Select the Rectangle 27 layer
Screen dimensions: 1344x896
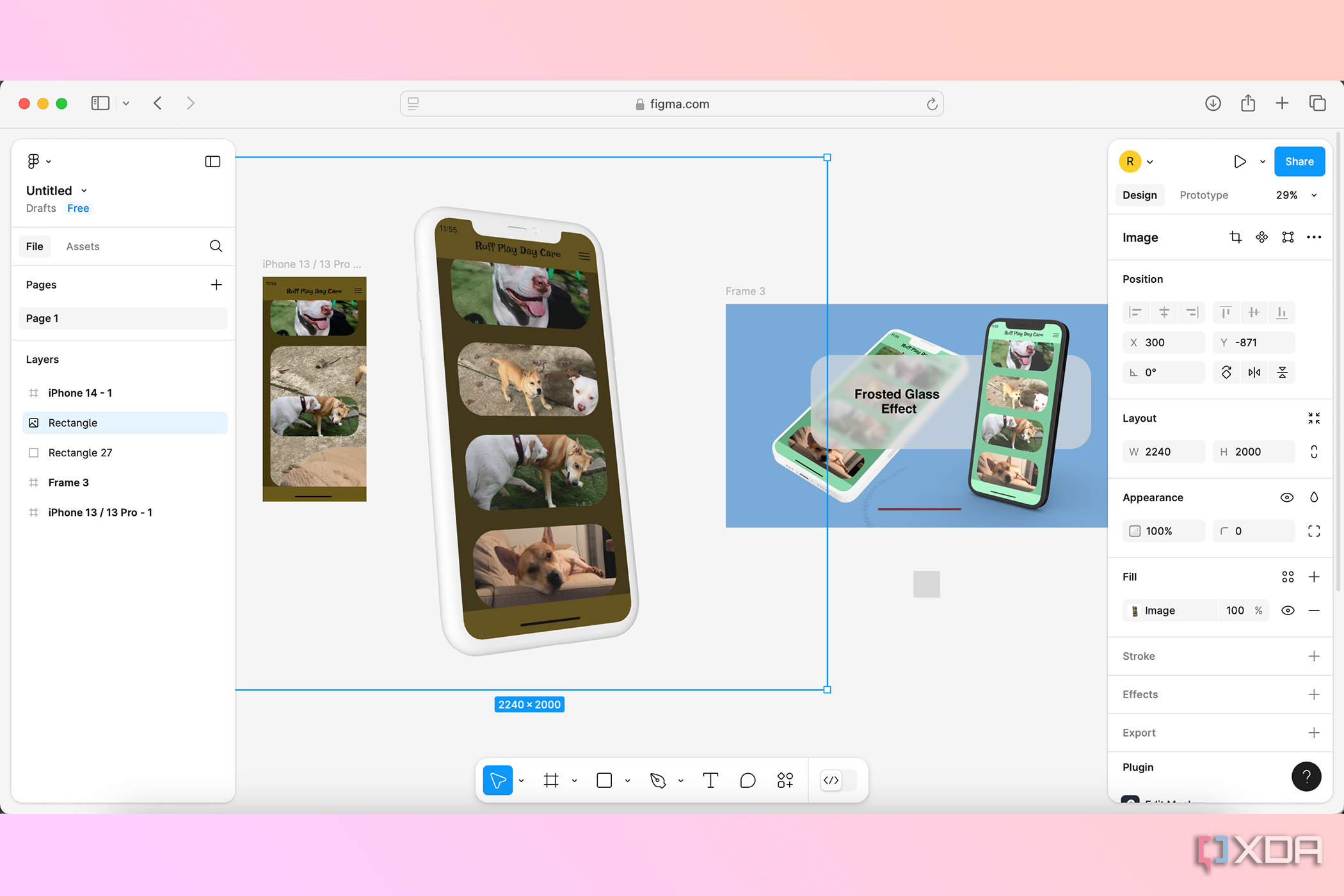(125, 452)
